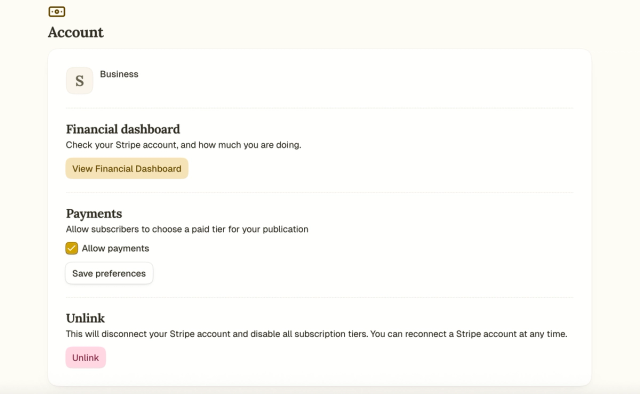
Task: Click 'This will disconnect your Stripe account' text
Action: click(316, 334)
